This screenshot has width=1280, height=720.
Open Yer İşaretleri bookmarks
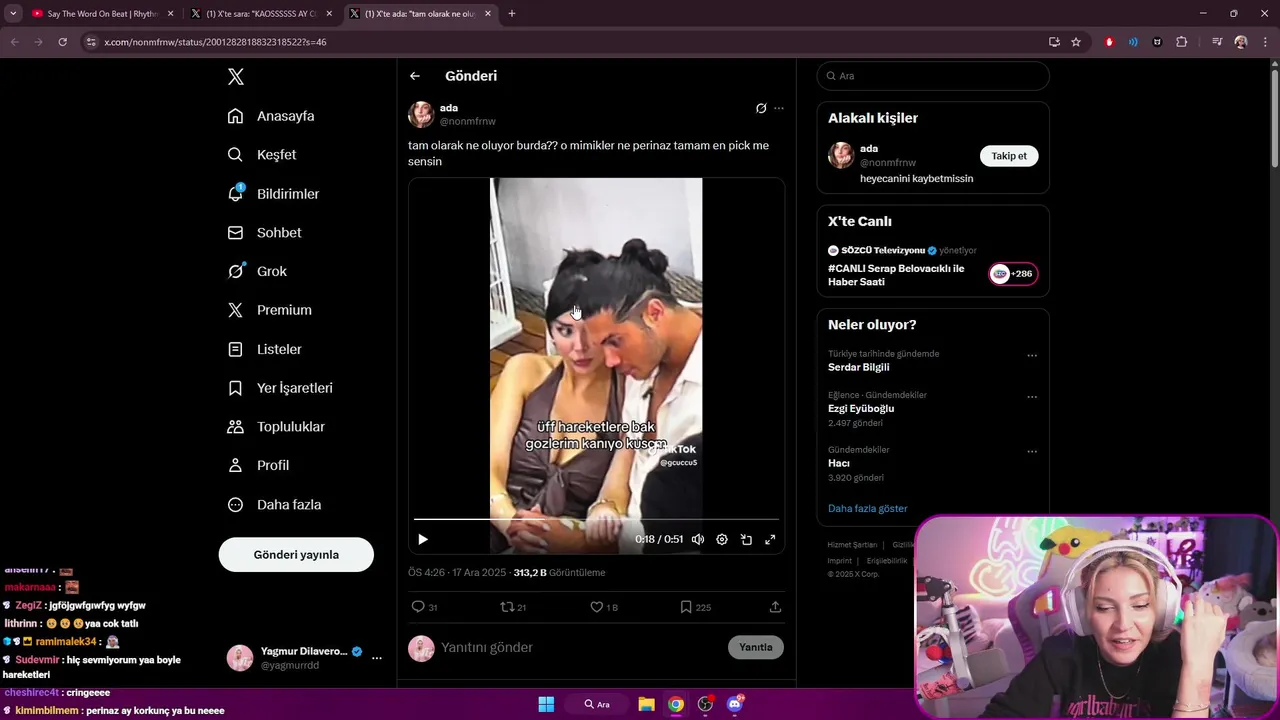(280, 388)
